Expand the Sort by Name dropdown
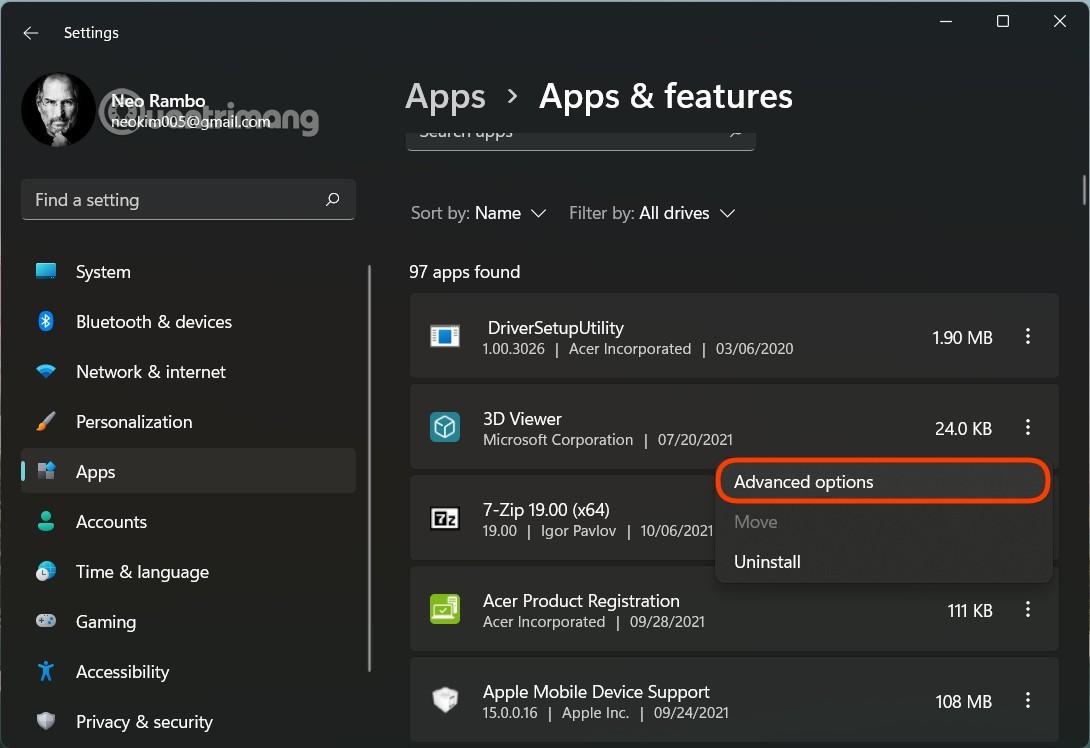This screenshot has height=748, width=1090. [x=479, y=213]
